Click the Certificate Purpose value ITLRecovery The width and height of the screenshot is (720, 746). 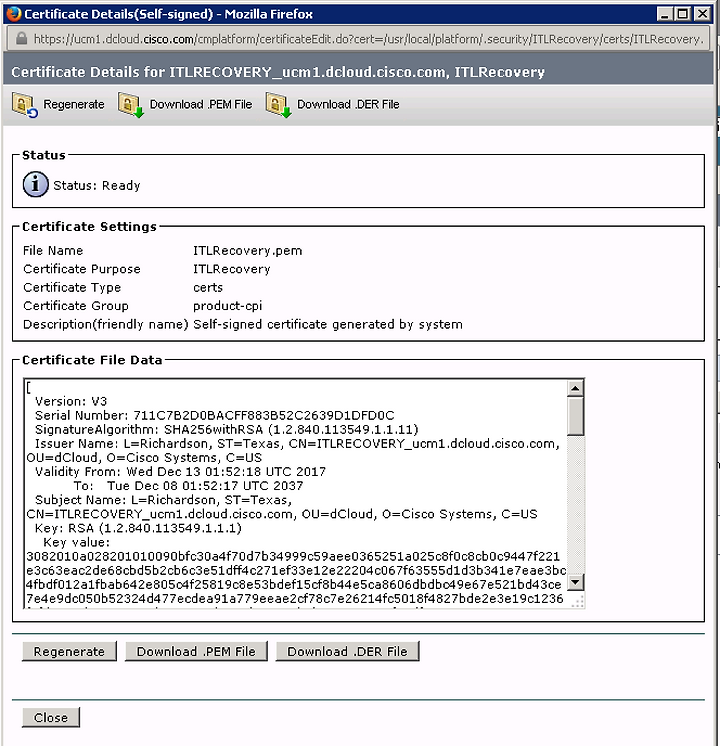232,269
